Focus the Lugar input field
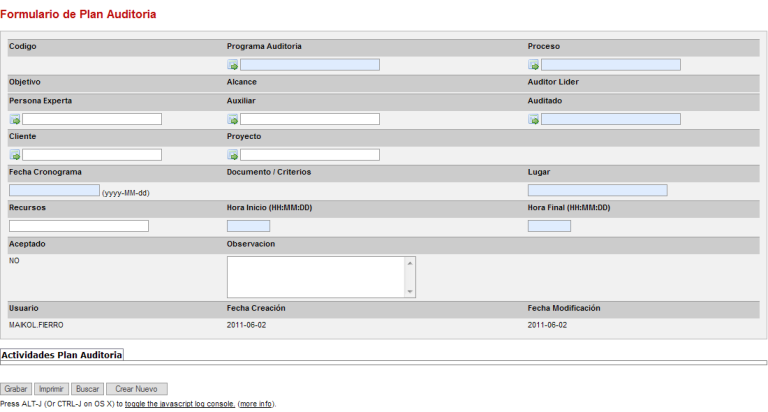768x412 pixels. point(597,190)
